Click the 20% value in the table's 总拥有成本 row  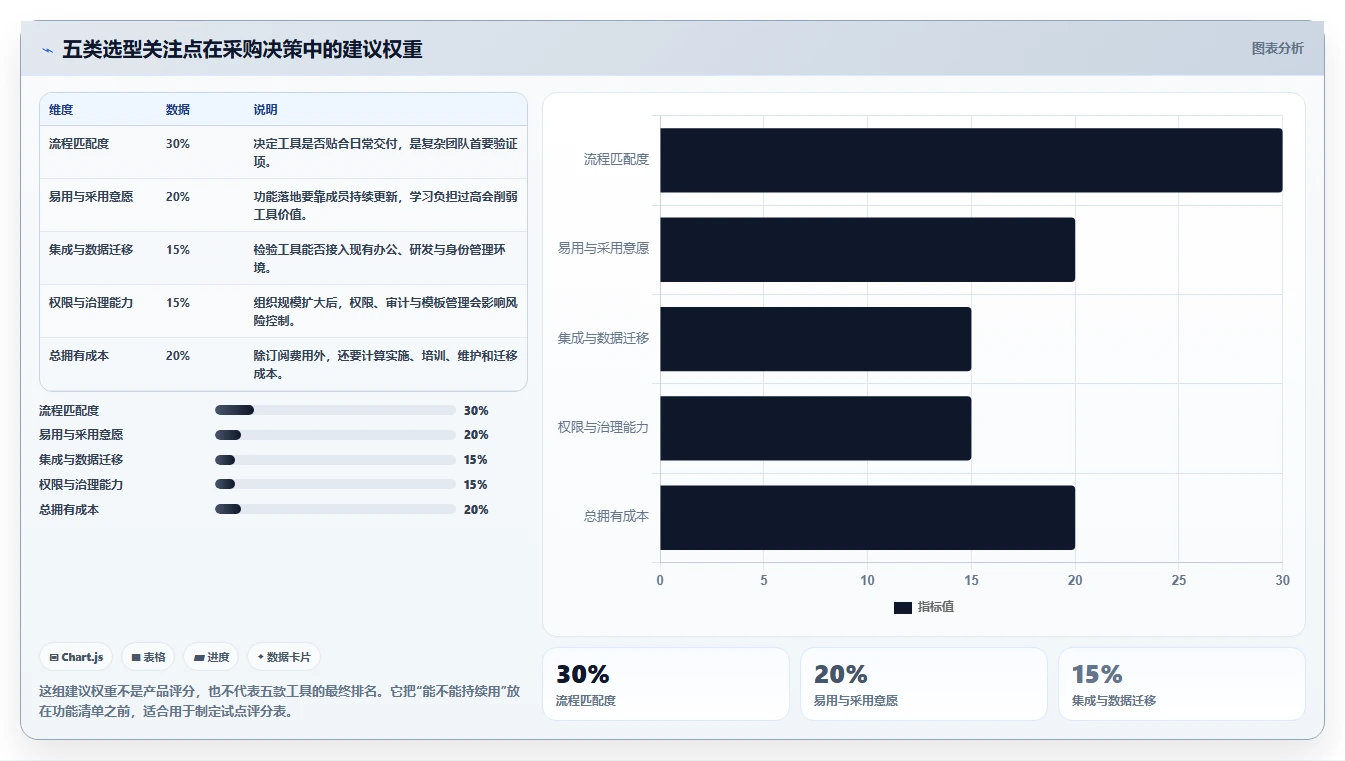(x=178, y=356)
